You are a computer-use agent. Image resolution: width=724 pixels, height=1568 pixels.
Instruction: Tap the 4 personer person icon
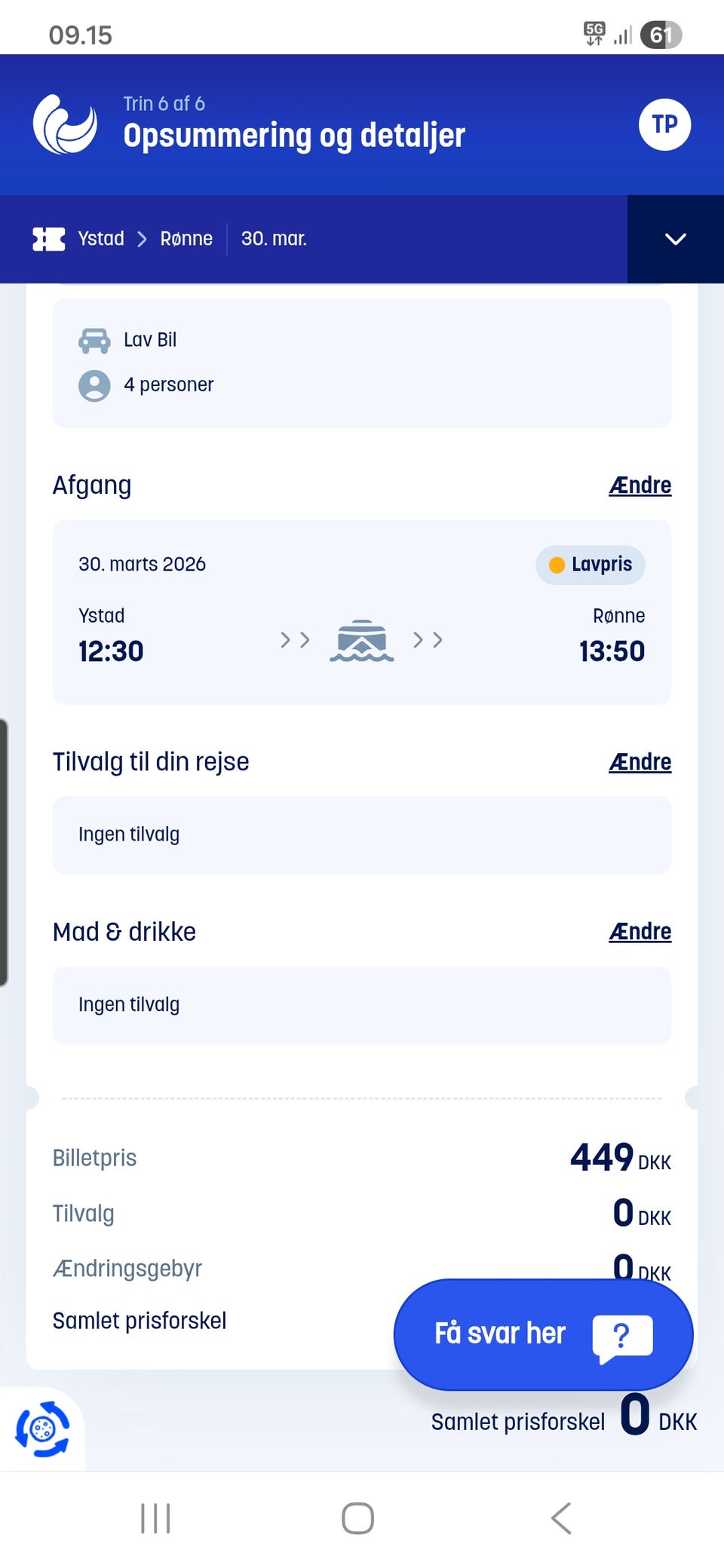pyautogui.click(x=94, y=385)
